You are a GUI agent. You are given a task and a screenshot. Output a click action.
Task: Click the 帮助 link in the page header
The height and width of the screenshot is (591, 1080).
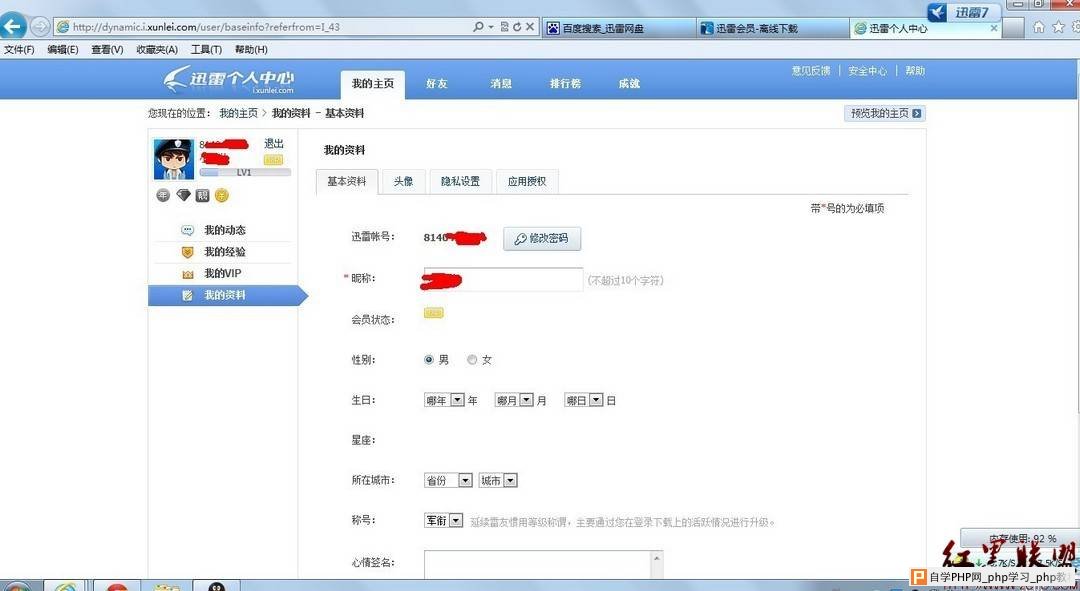coord(915,71)
